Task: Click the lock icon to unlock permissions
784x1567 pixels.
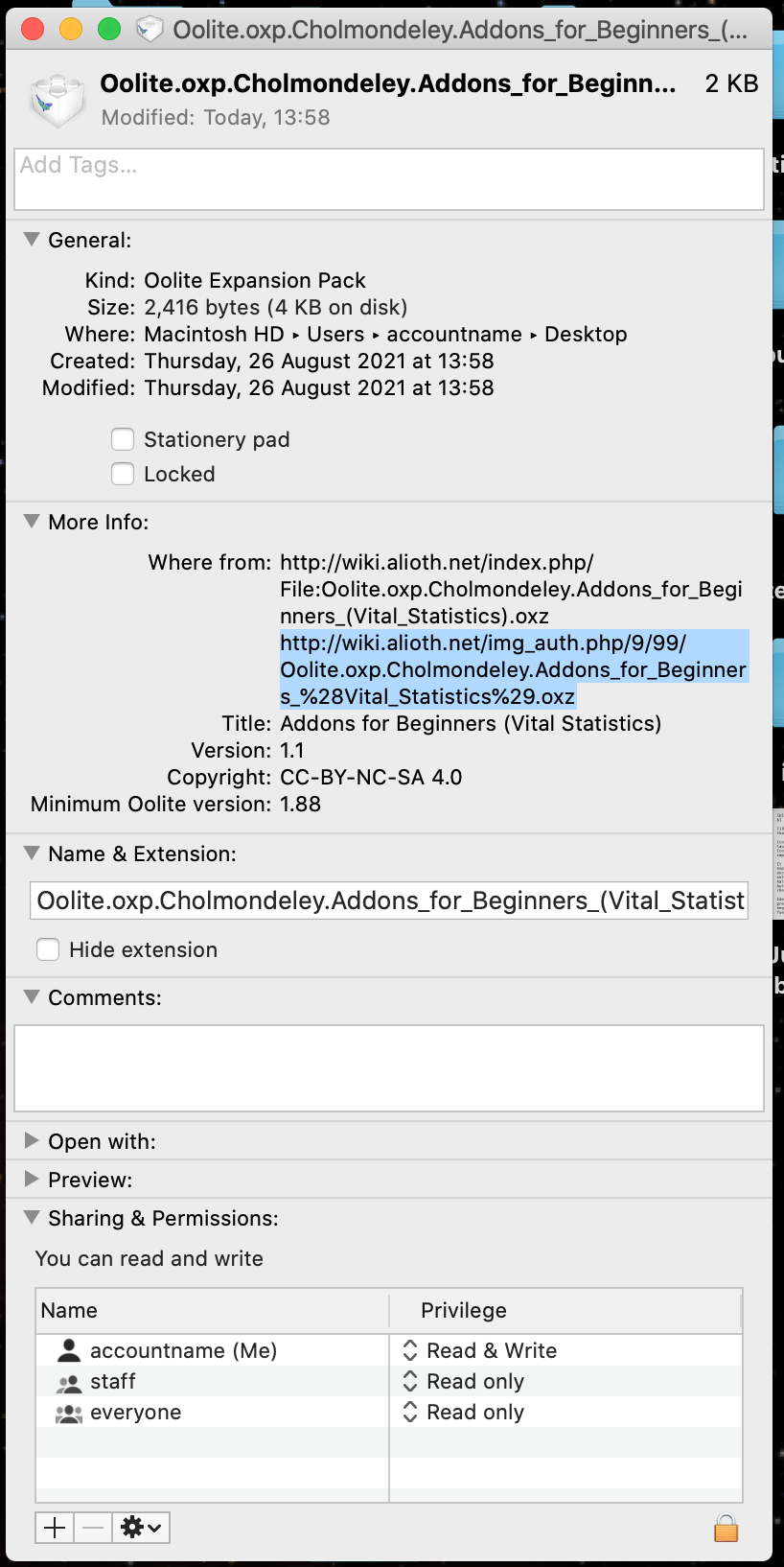Action: pos(726,1527)
